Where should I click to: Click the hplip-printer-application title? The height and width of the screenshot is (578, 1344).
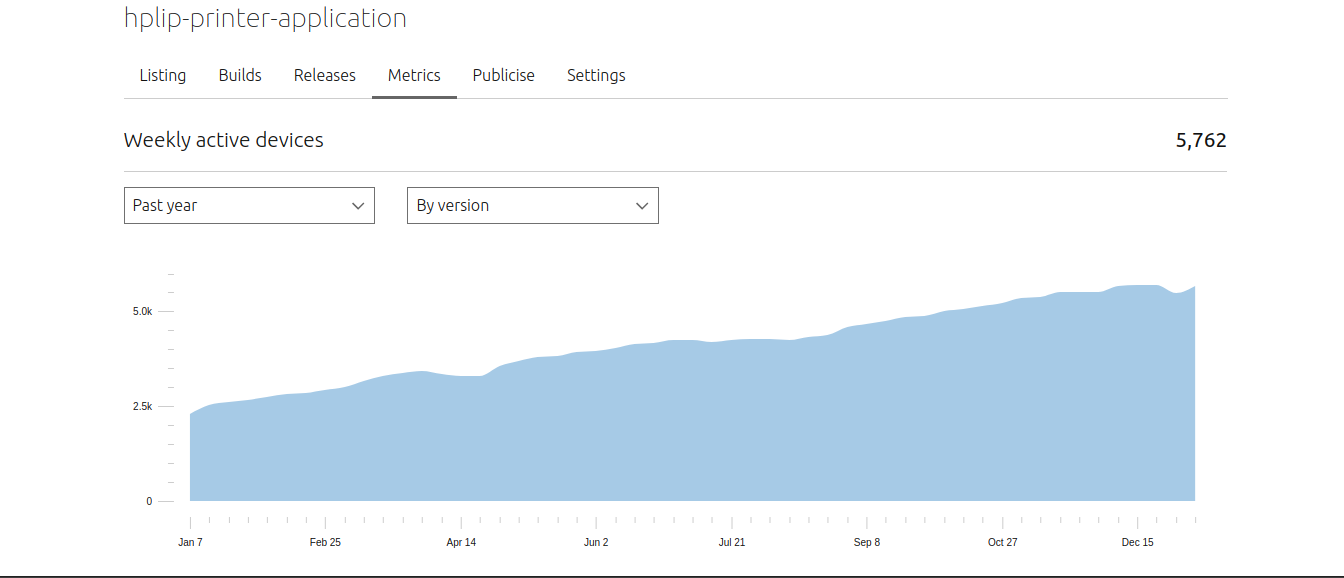point(265,18)
